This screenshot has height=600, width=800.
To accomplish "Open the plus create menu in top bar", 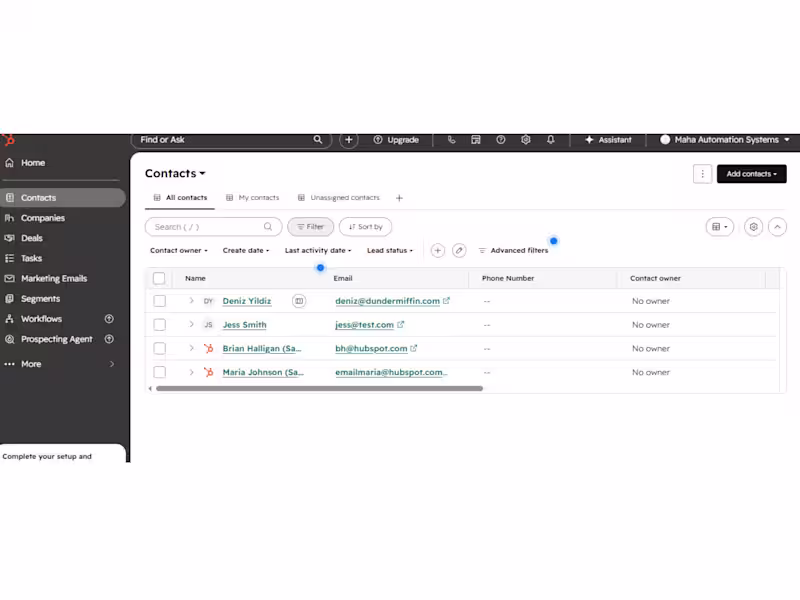I will pos(348,139).
